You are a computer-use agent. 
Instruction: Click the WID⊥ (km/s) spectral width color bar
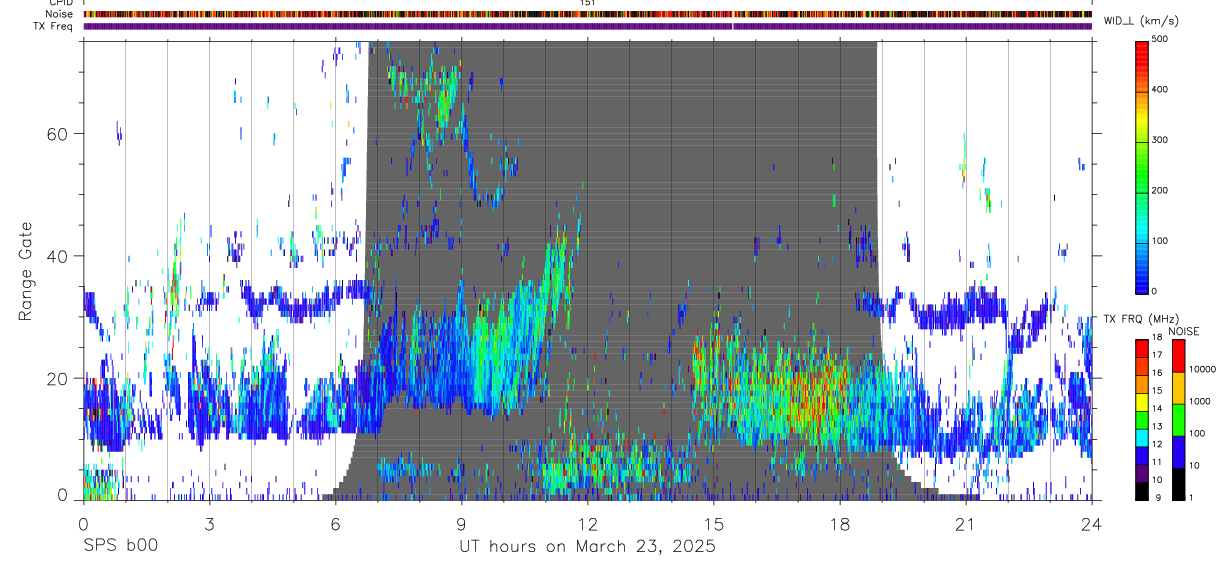tap(1142, 167)
